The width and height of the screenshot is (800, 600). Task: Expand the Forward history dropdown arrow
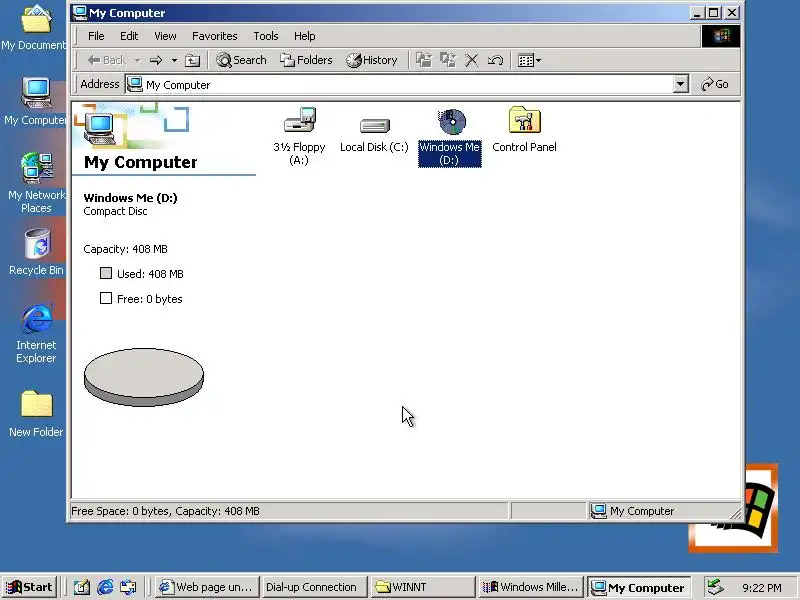(174, 60)
